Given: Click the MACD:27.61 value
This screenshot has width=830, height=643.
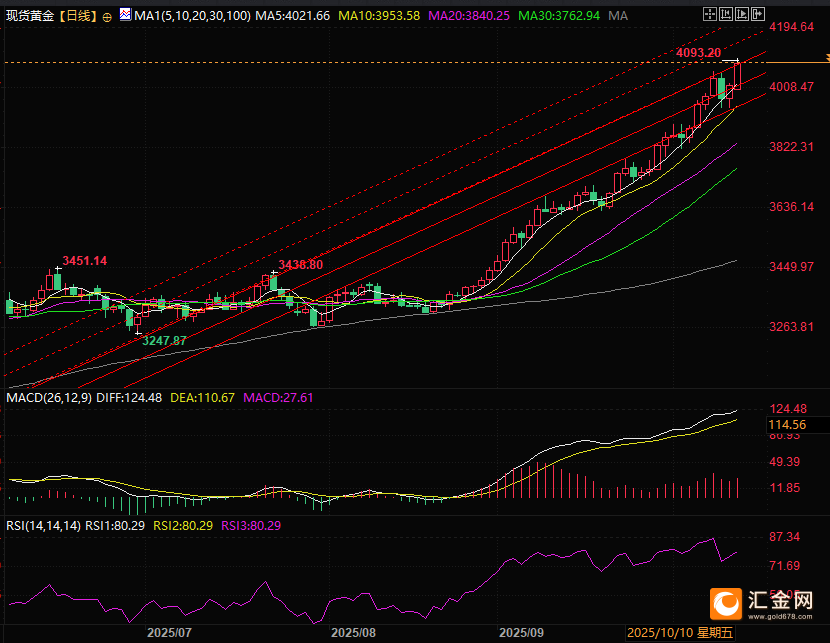Looking at the screenshot, I should 278,397.
